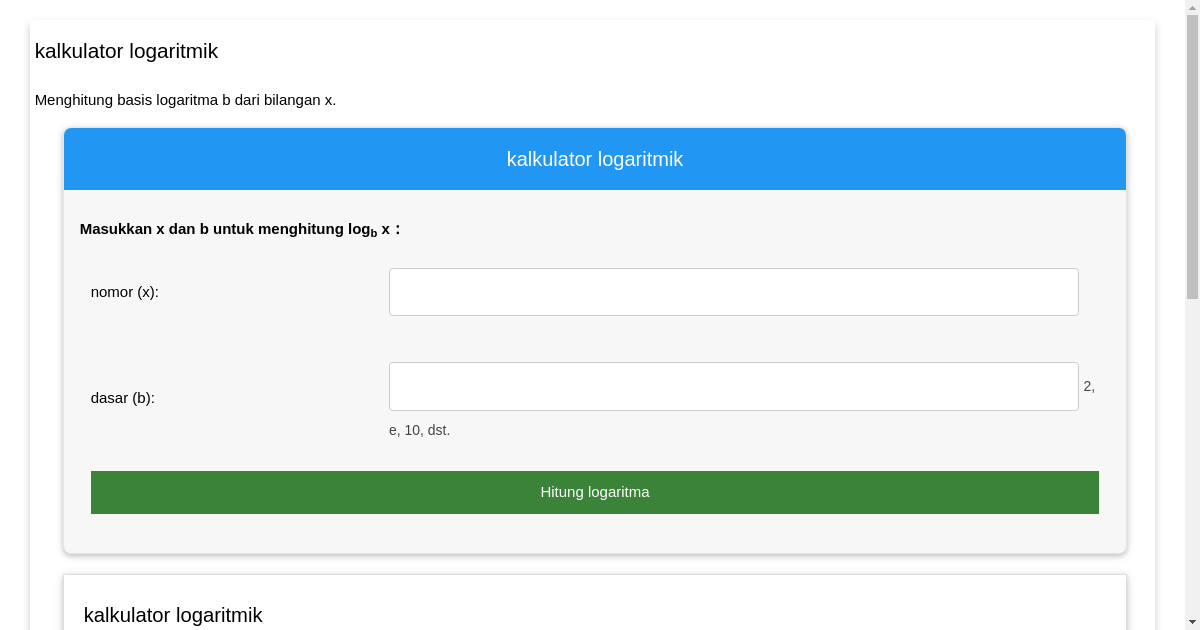Screen dimensions: 1200x630
Task: Click the hint text e, 10, dst.
Action: [419, 430]
